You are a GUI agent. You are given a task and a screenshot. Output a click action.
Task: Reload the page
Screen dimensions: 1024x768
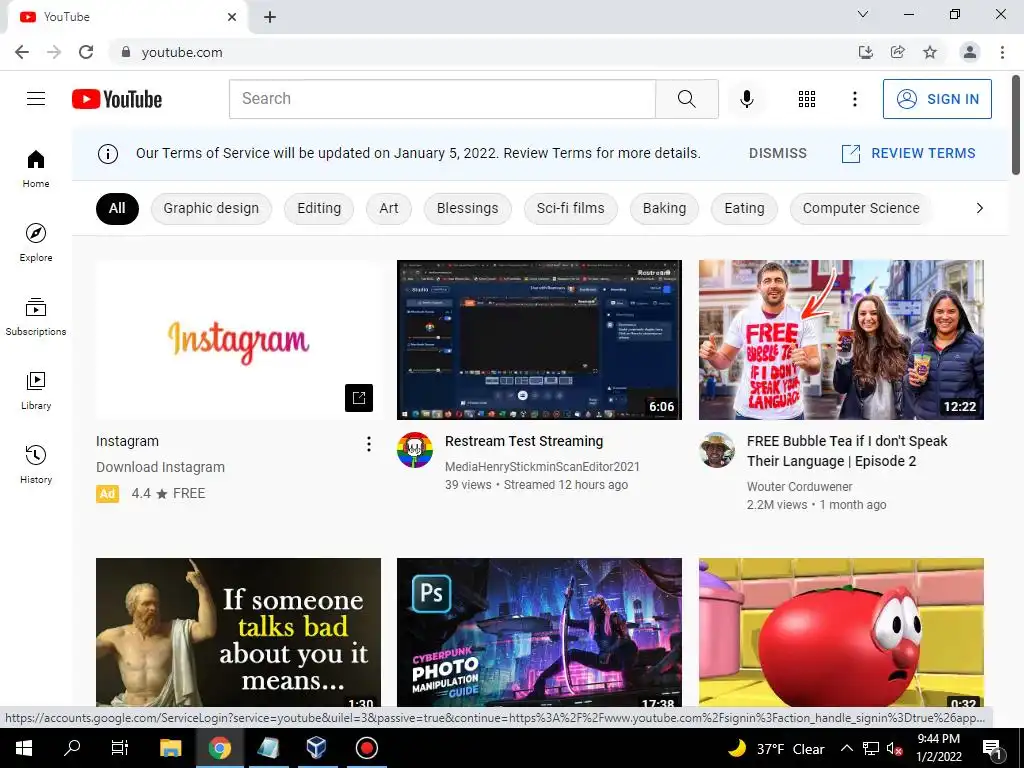[x=86, y=52]
